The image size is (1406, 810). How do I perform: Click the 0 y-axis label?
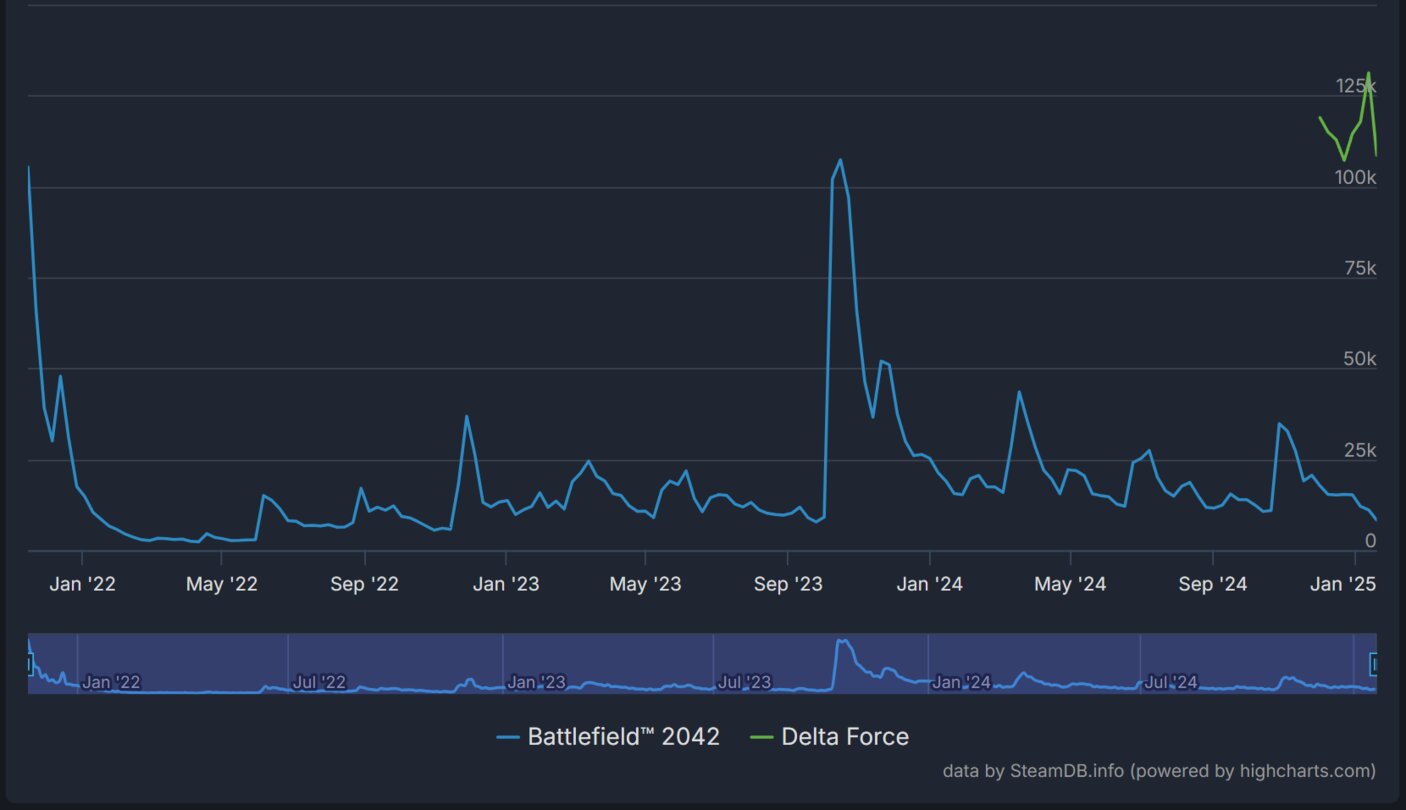pos(1370,541)
